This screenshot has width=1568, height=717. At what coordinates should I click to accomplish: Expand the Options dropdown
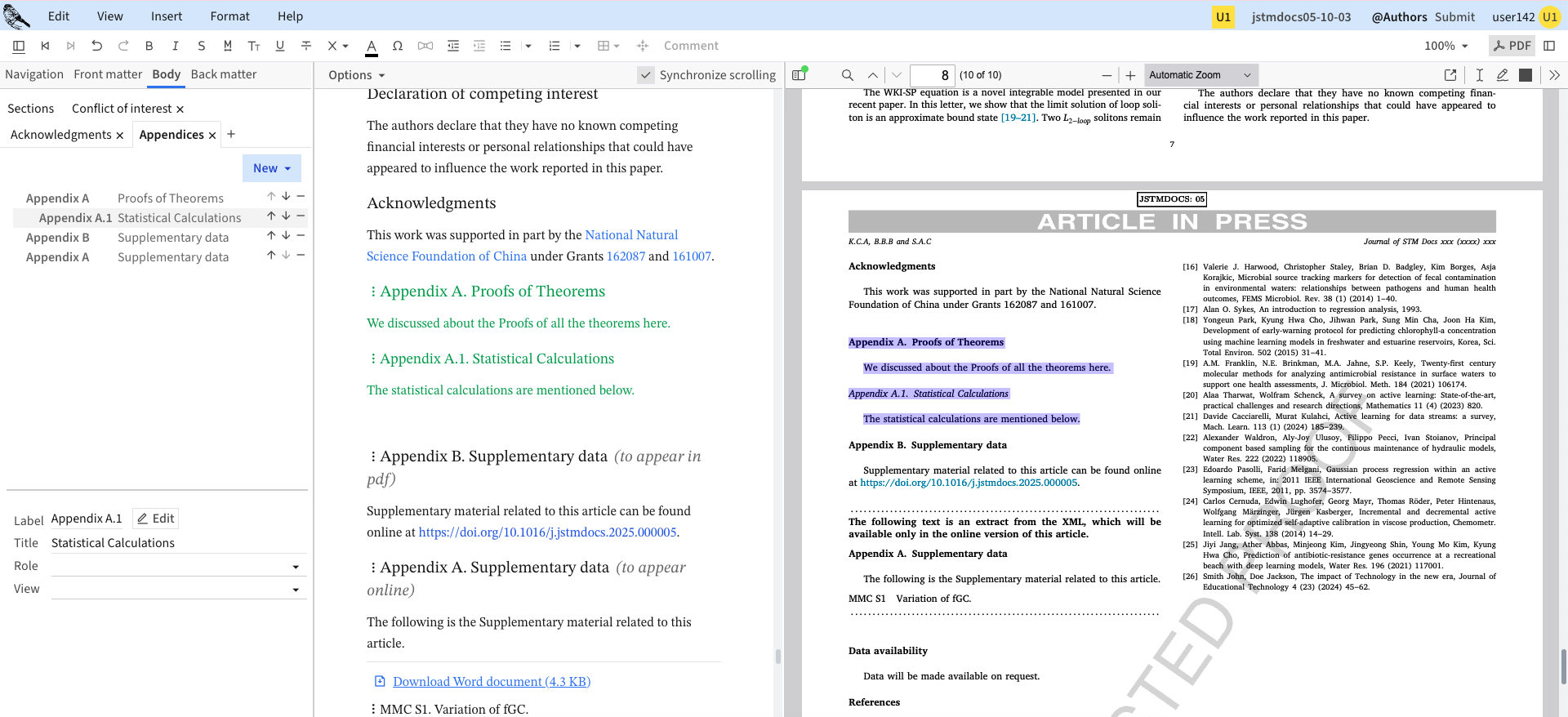click(356, 75)
